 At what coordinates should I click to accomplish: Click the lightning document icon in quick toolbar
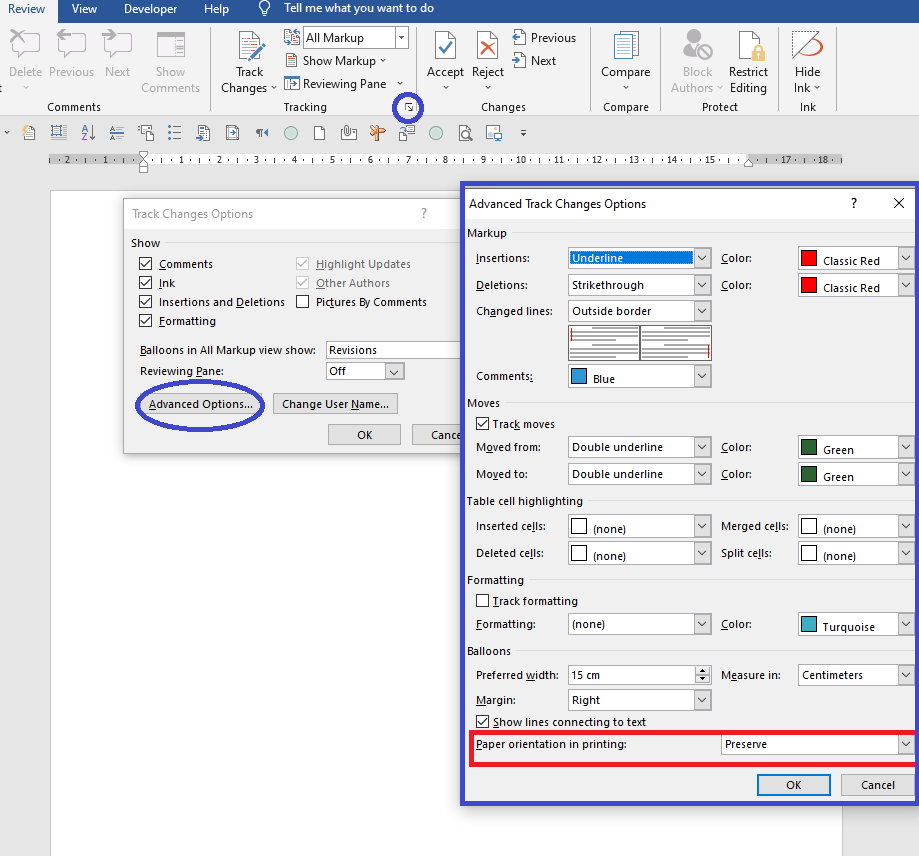click(29, 133)
